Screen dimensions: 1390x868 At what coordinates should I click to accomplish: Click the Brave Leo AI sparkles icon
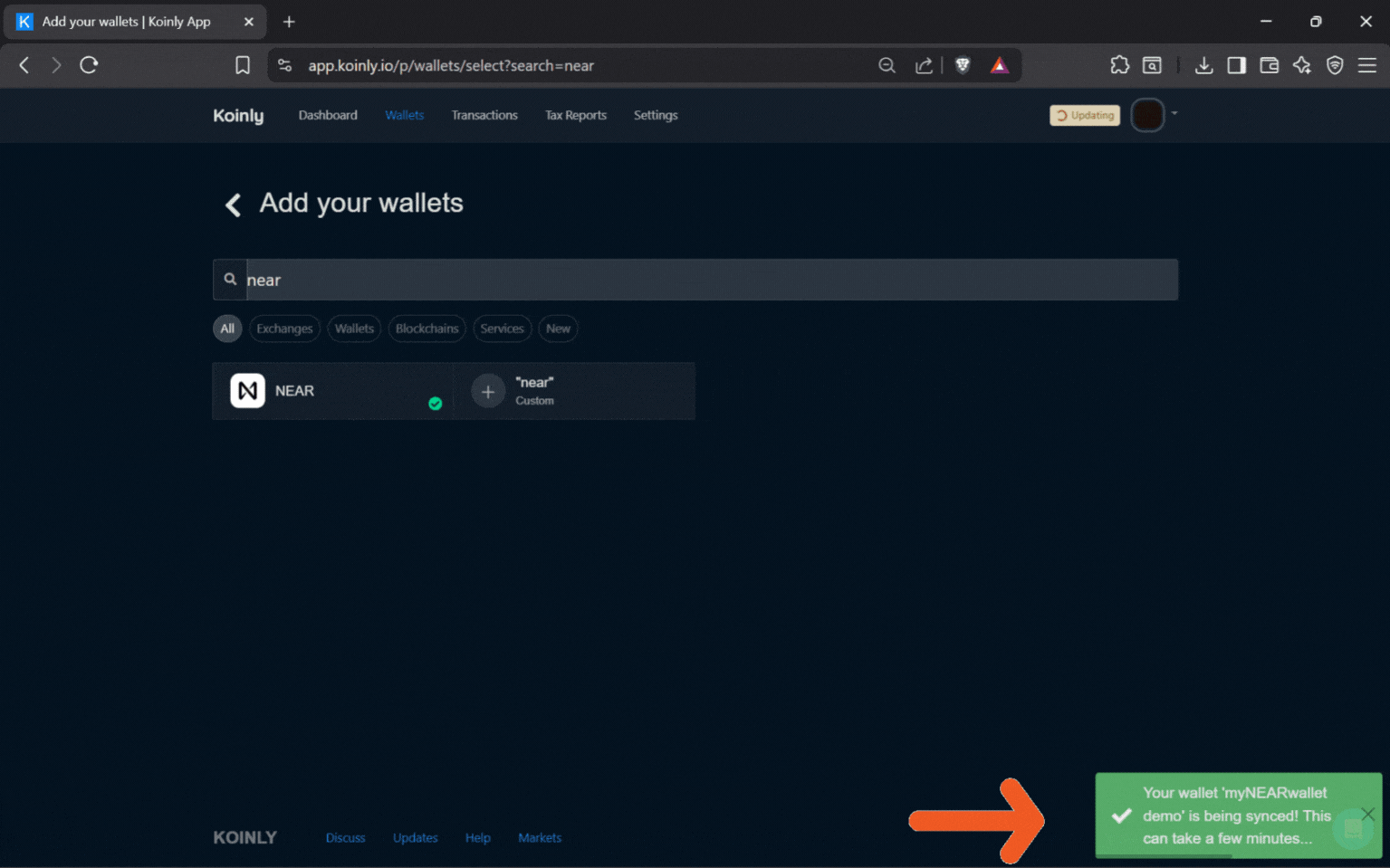tap(1301, 64)
